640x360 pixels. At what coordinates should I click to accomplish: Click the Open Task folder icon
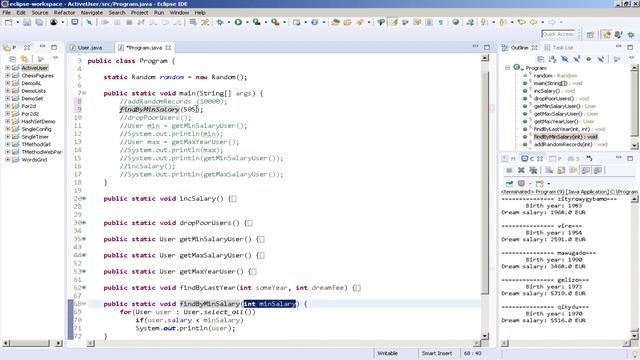coord(347,22)
